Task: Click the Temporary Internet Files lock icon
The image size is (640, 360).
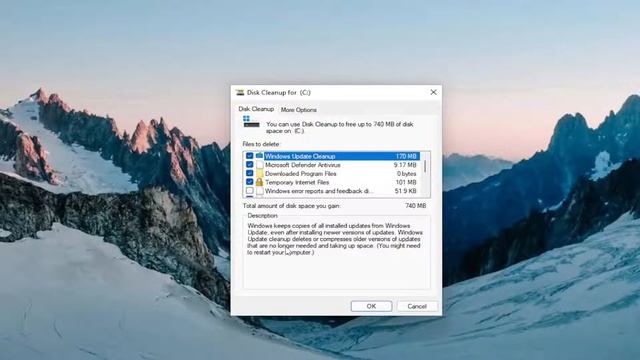Action: tap(260, 182)
